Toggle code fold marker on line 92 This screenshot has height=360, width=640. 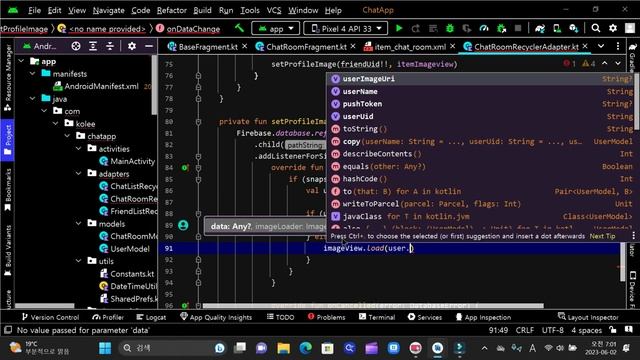[x=198, y=259]
